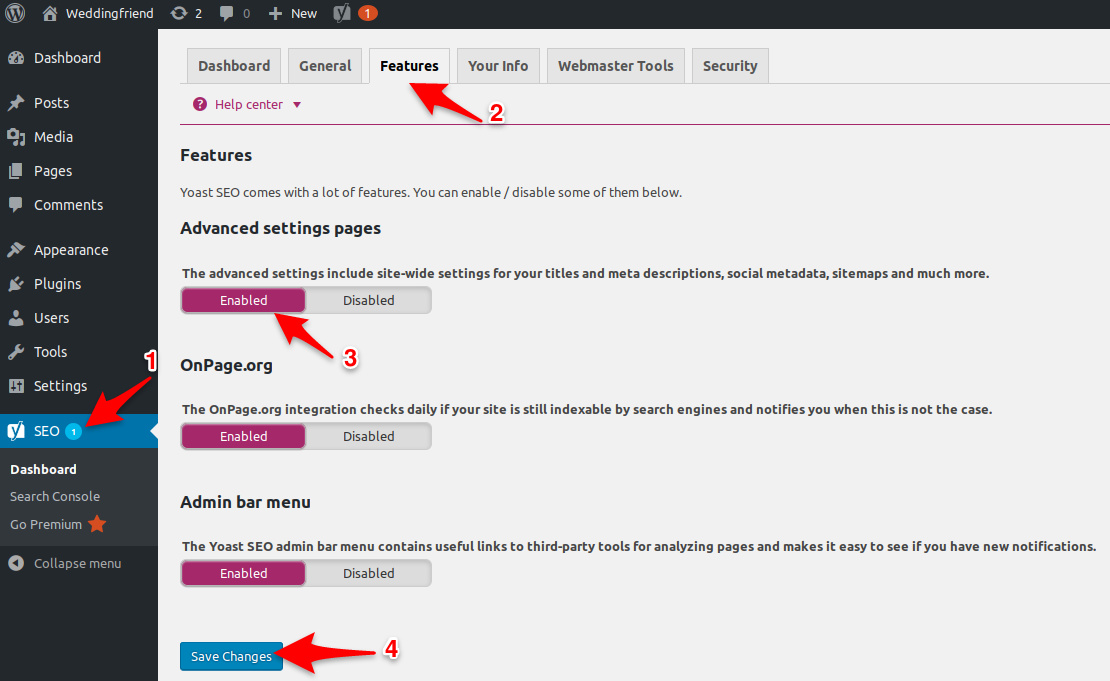Click the Appearance paintbrush icon
The height and width of the screenshot is (681, 1110).
point(16,250)
